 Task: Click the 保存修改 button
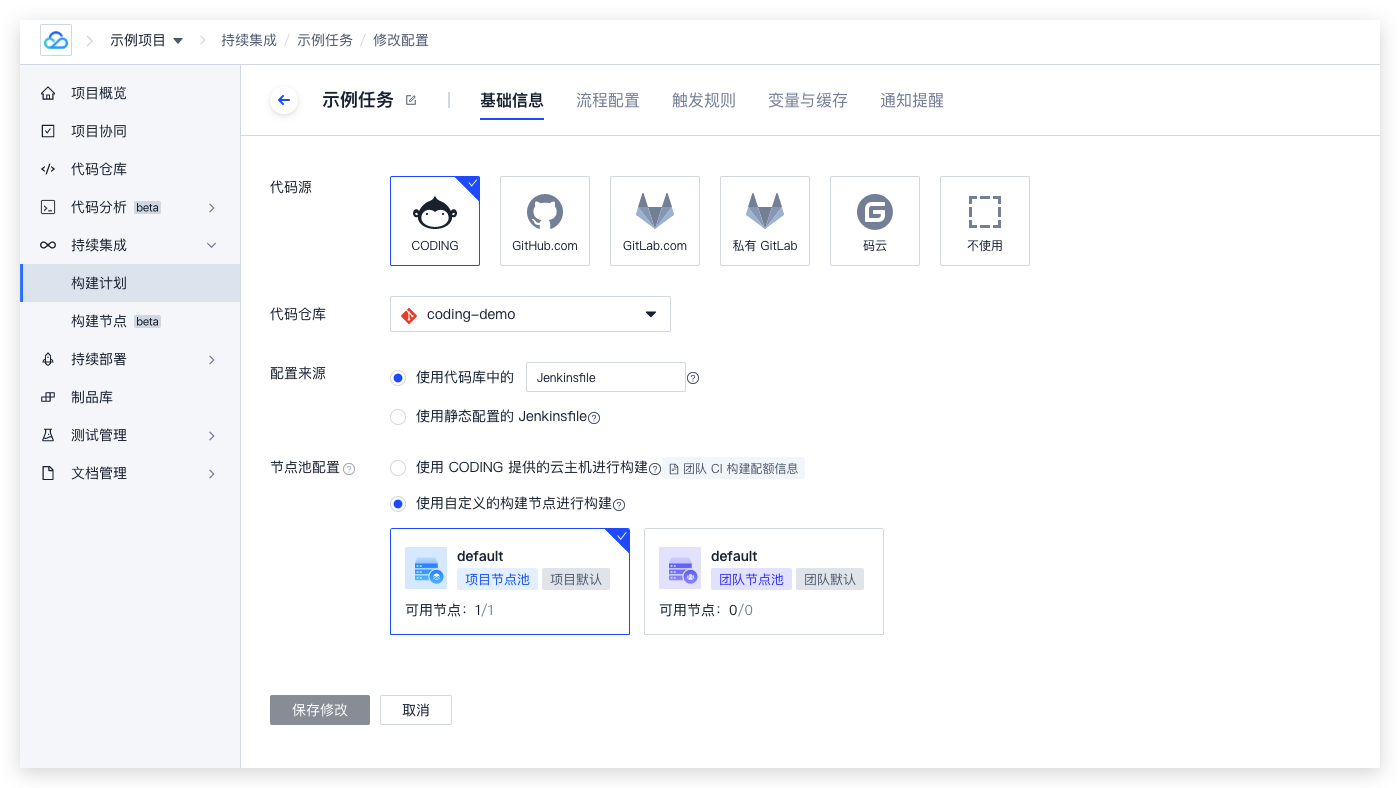pyautogui.click(x=320, y=710)
